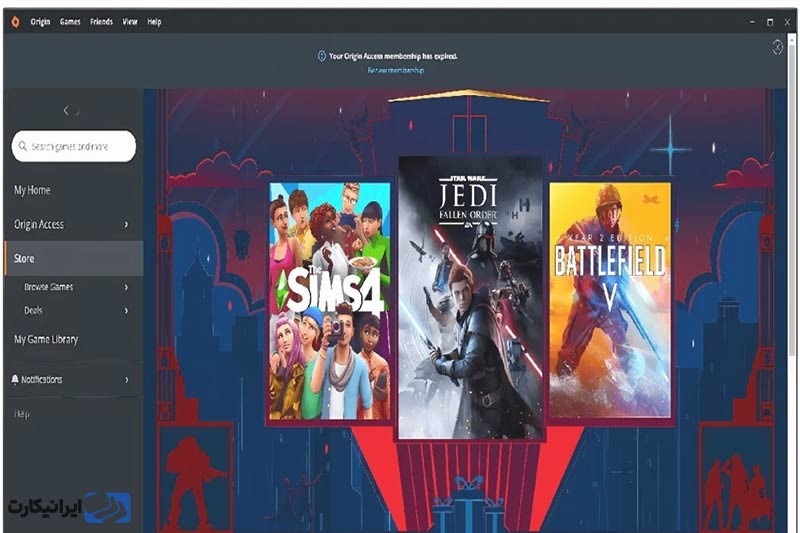Click Help at the sidebar bottom
Image resolution: width=800 pixels, height=533 pixels.
pos(21,414)
